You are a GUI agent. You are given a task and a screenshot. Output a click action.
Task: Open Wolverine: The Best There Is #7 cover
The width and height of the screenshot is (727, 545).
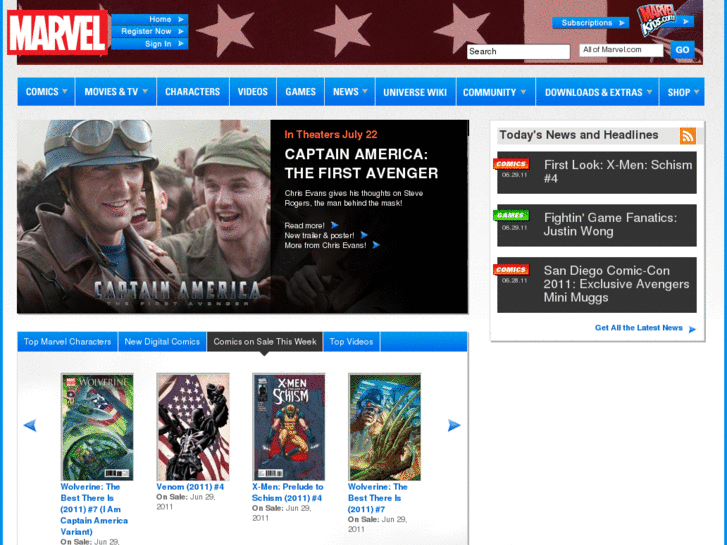coord(385,427)
